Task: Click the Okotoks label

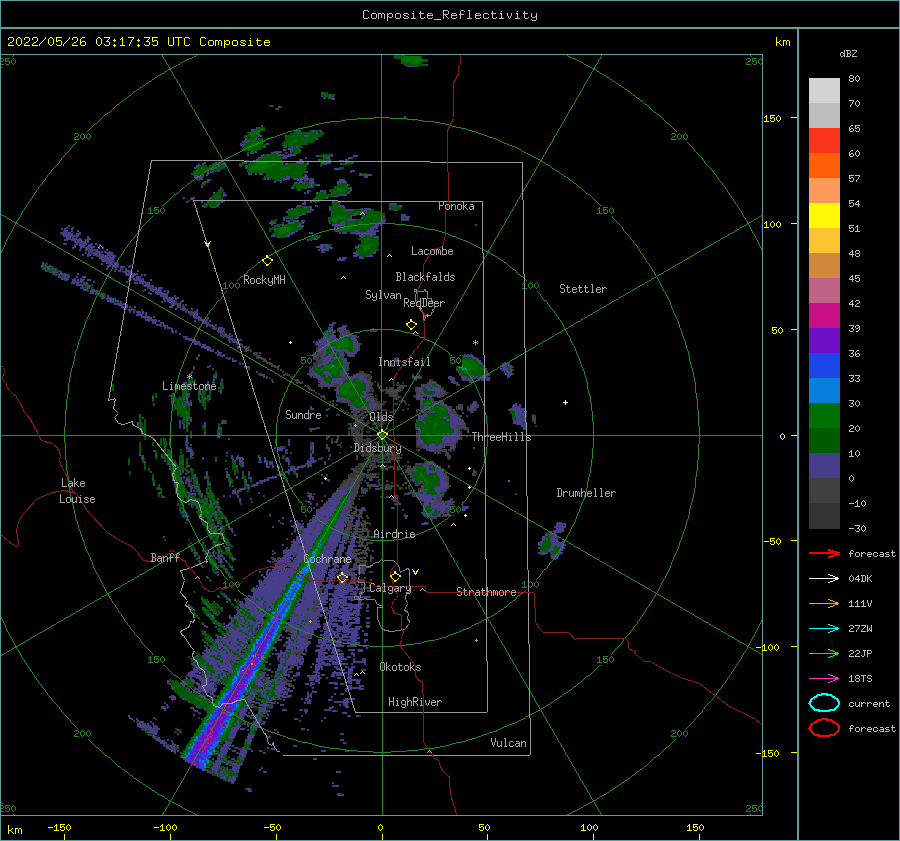Action: [x=400, y=667]
